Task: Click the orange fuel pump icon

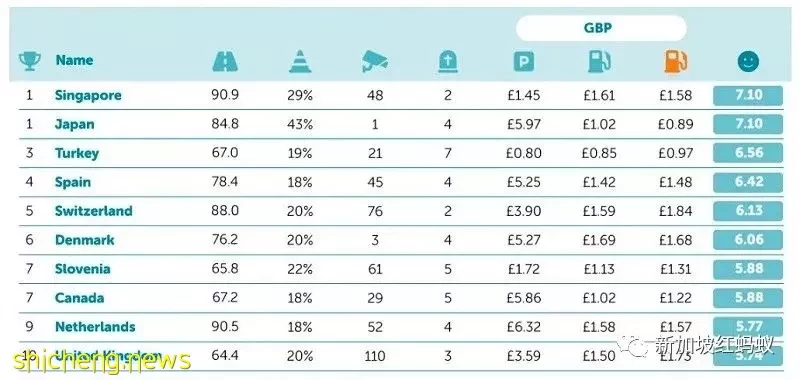Action: pyautogui.click(x=675, y=62)
